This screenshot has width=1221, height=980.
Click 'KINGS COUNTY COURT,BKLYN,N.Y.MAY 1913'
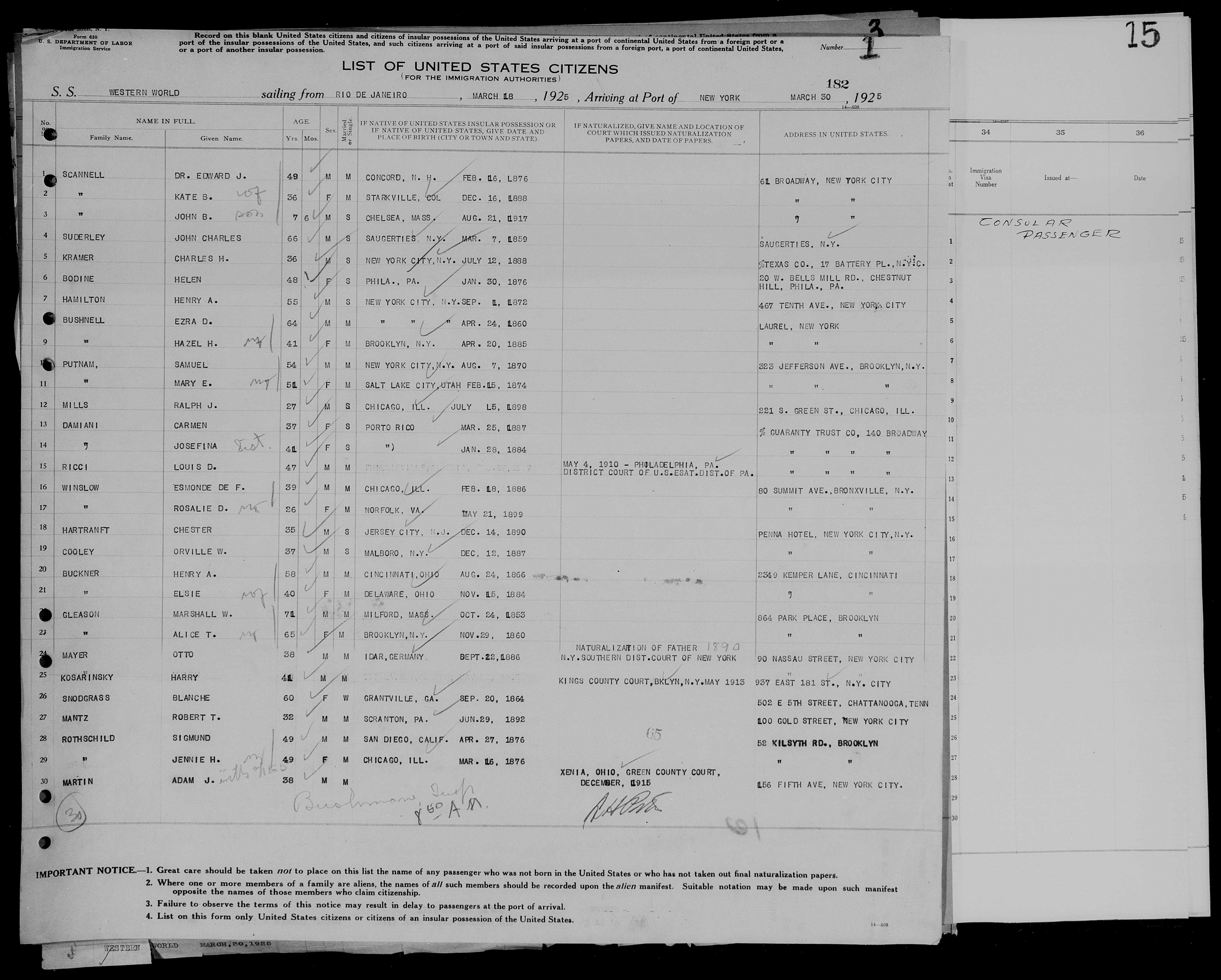coord(652,682)
